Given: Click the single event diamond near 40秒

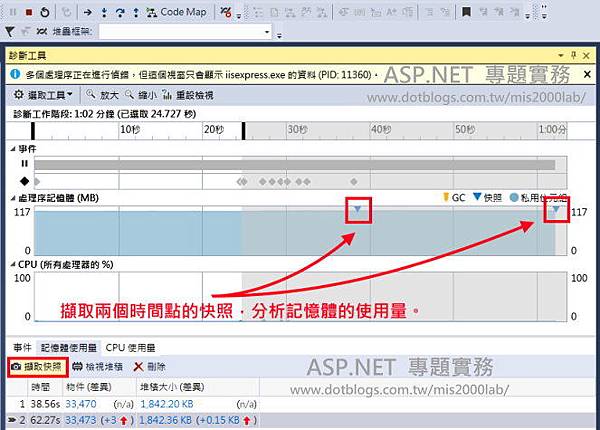Looking at the screenshot, I should 354,181.
